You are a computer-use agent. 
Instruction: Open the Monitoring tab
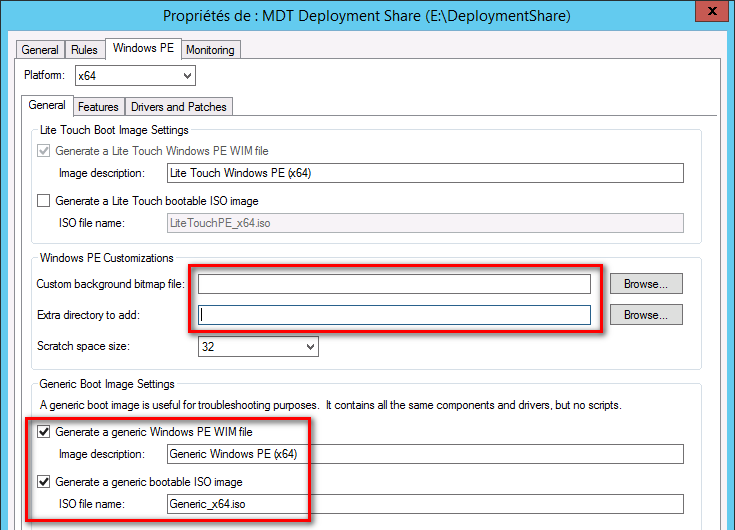(210, 50)
